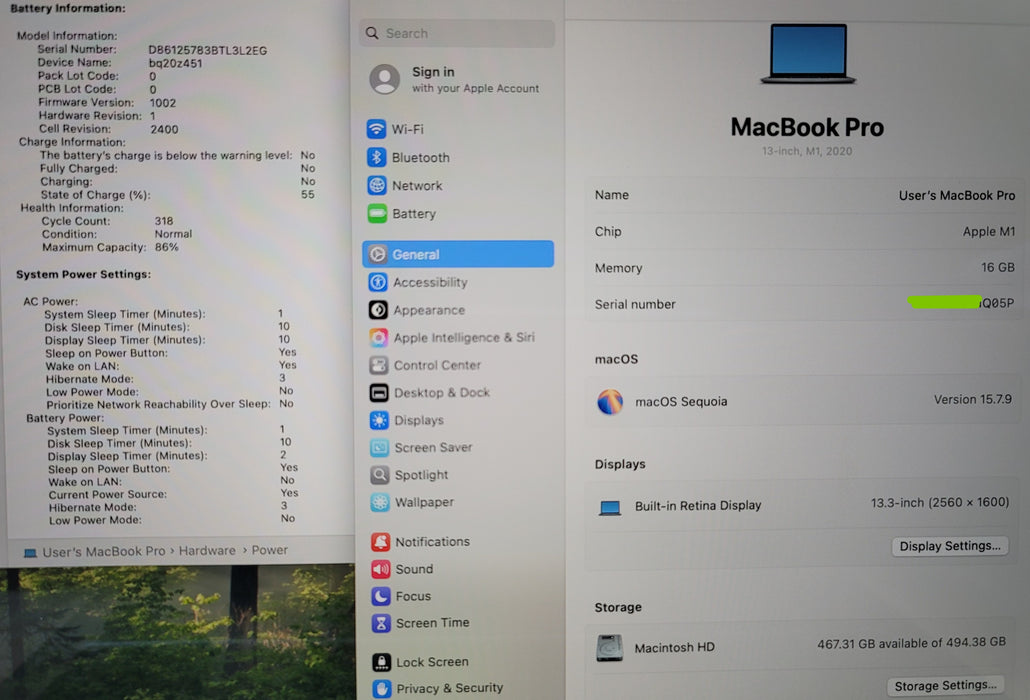Click the Sound speaker icon
The height and width of the screenshot is (700, 1030).
380,569
